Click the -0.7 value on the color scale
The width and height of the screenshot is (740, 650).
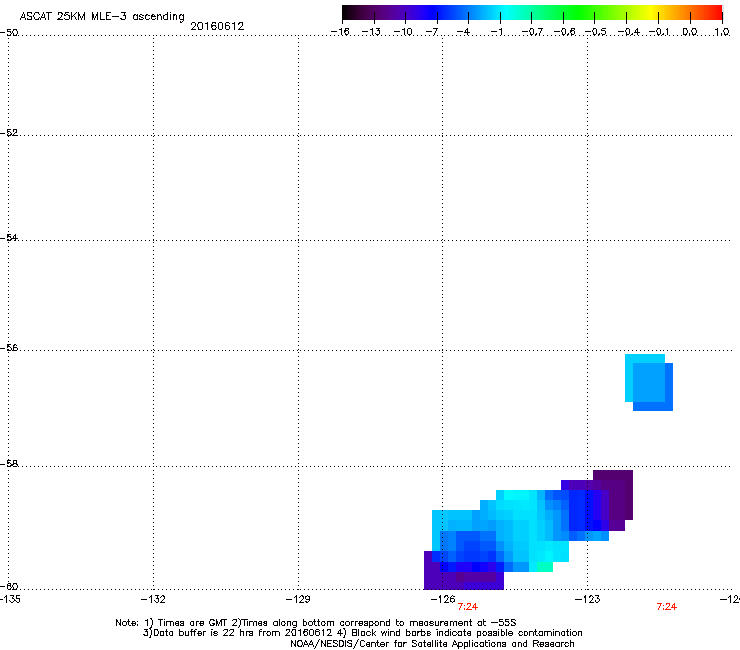532,32
